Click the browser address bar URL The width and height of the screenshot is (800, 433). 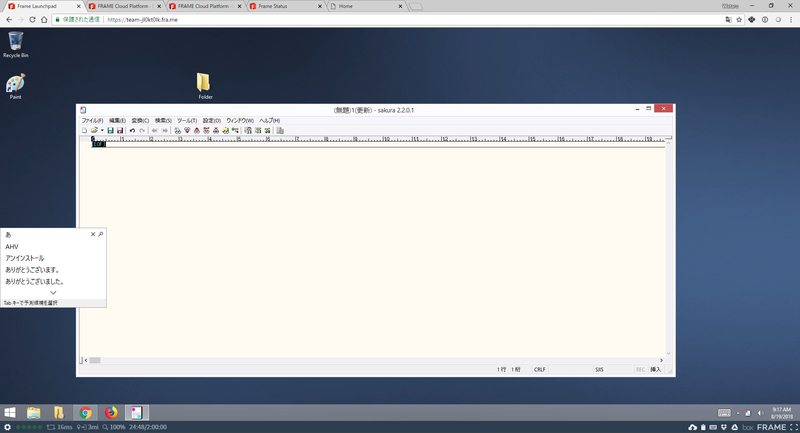point(142,19)
